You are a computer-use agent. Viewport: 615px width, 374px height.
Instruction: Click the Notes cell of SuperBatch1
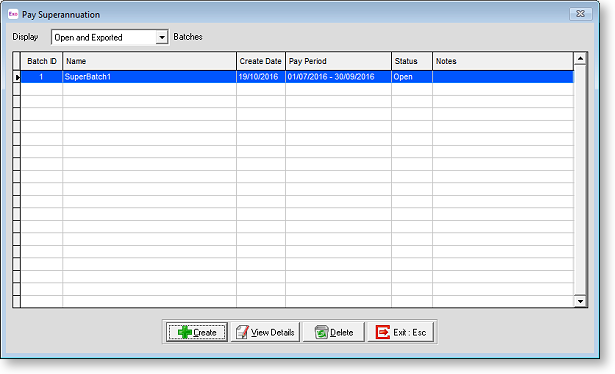click(503, 77)
